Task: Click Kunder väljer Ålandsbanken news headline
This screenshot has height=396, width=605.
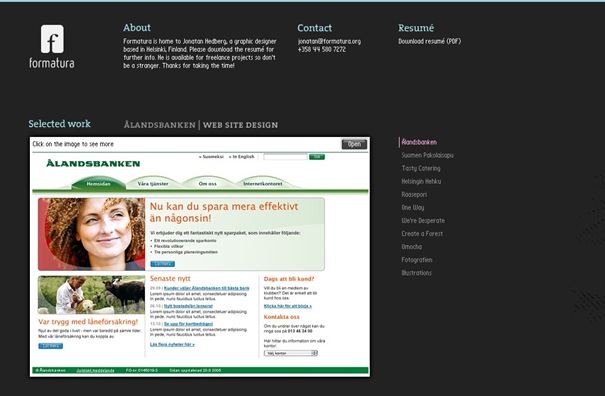Action: coord(207,288)
